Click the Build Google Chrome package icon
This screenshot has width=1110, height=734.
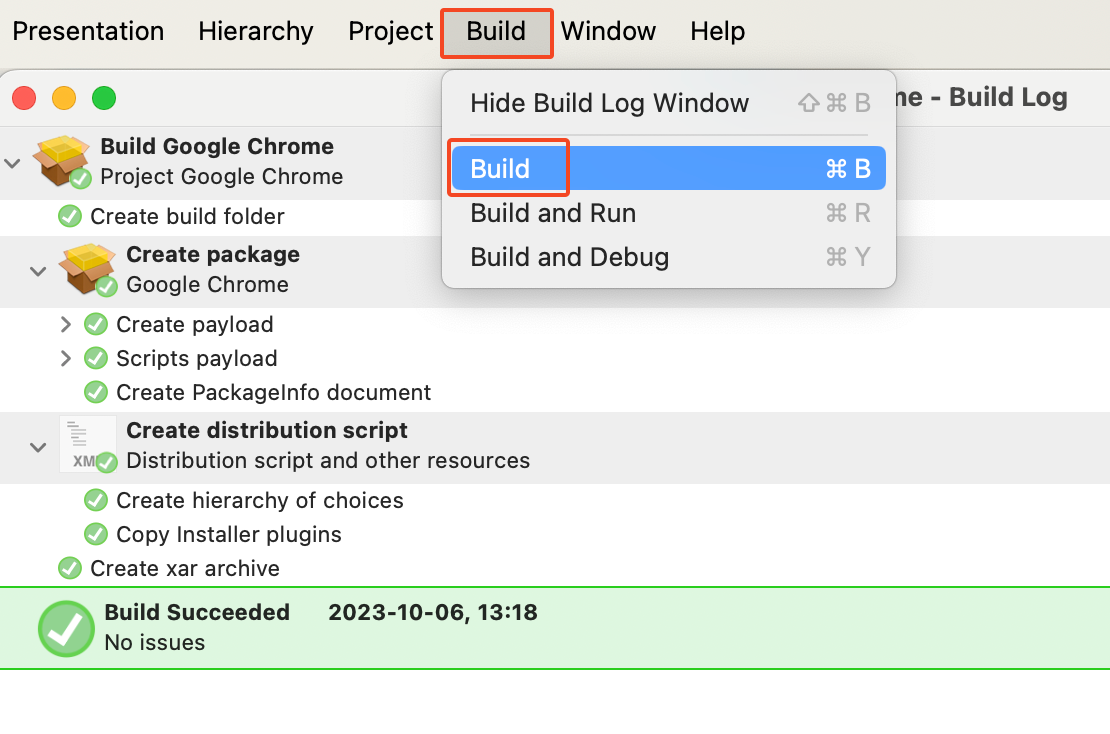(x=62, y=161)
